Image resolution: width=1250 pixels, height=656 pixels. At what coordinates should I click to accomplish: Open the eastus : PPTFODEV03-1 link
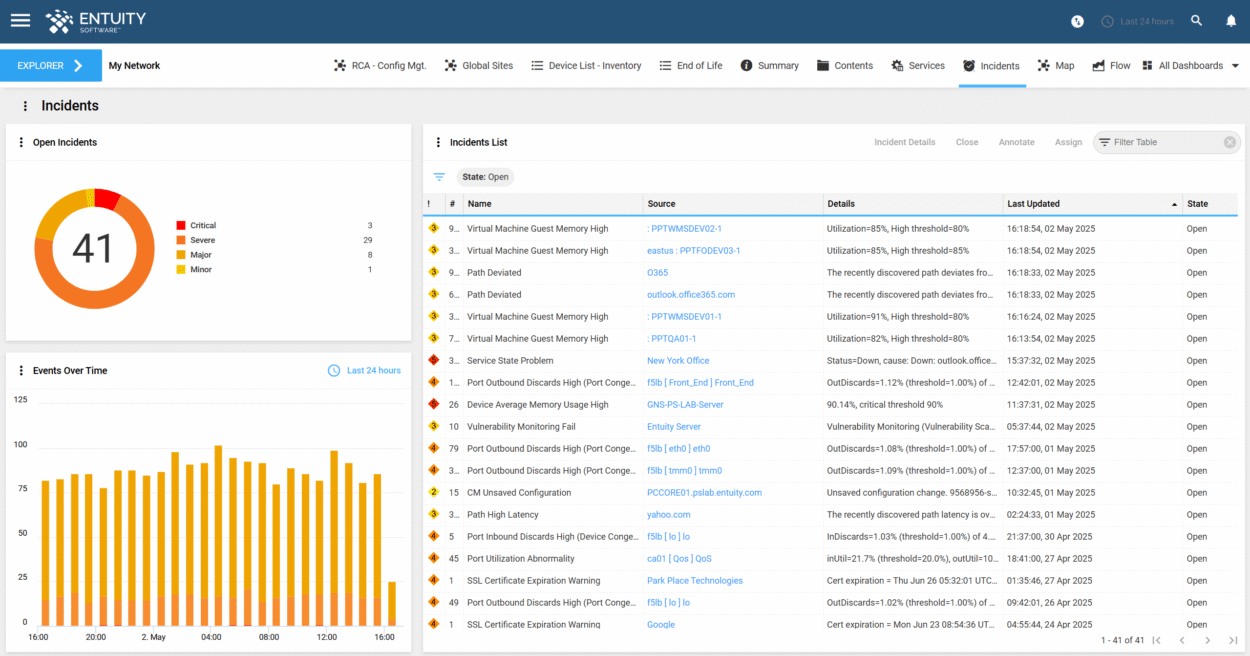coord(694,251)
